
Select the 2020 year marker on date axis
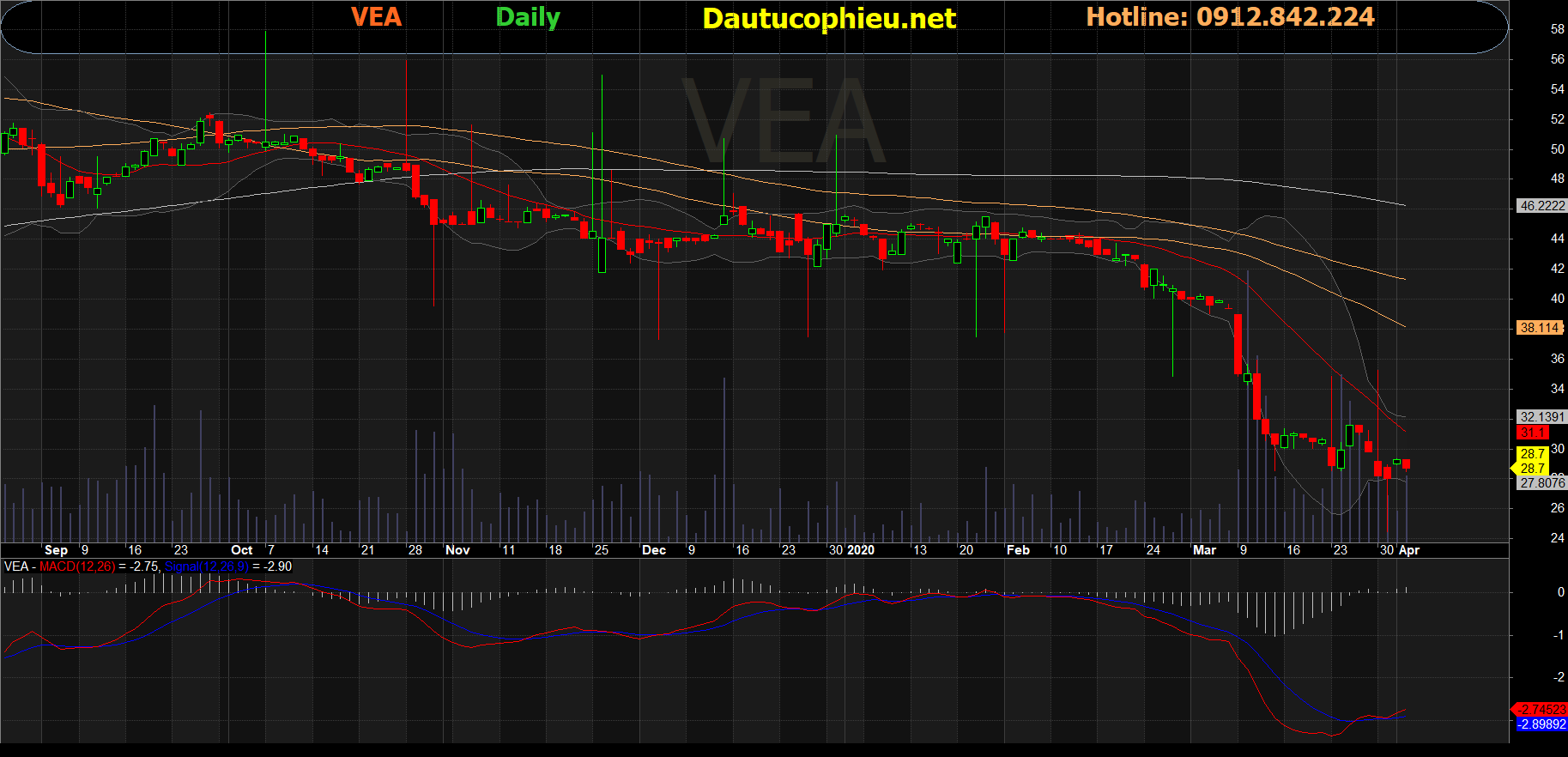pyautogui.click(x=860, y=550)
